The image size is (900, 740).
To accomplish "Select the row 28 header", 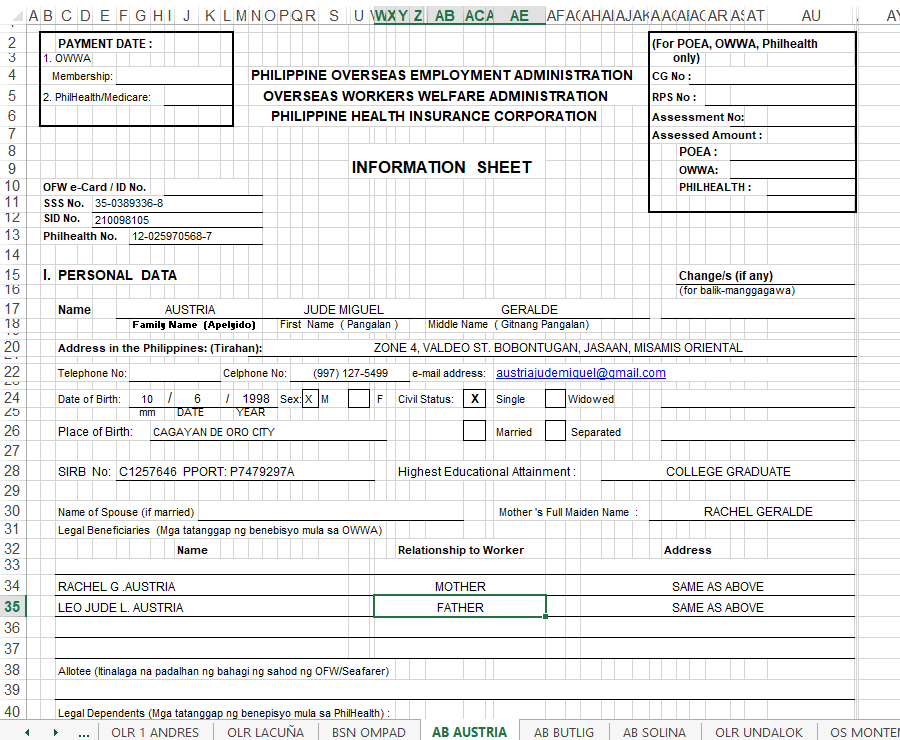I will [x=12, y=471].
